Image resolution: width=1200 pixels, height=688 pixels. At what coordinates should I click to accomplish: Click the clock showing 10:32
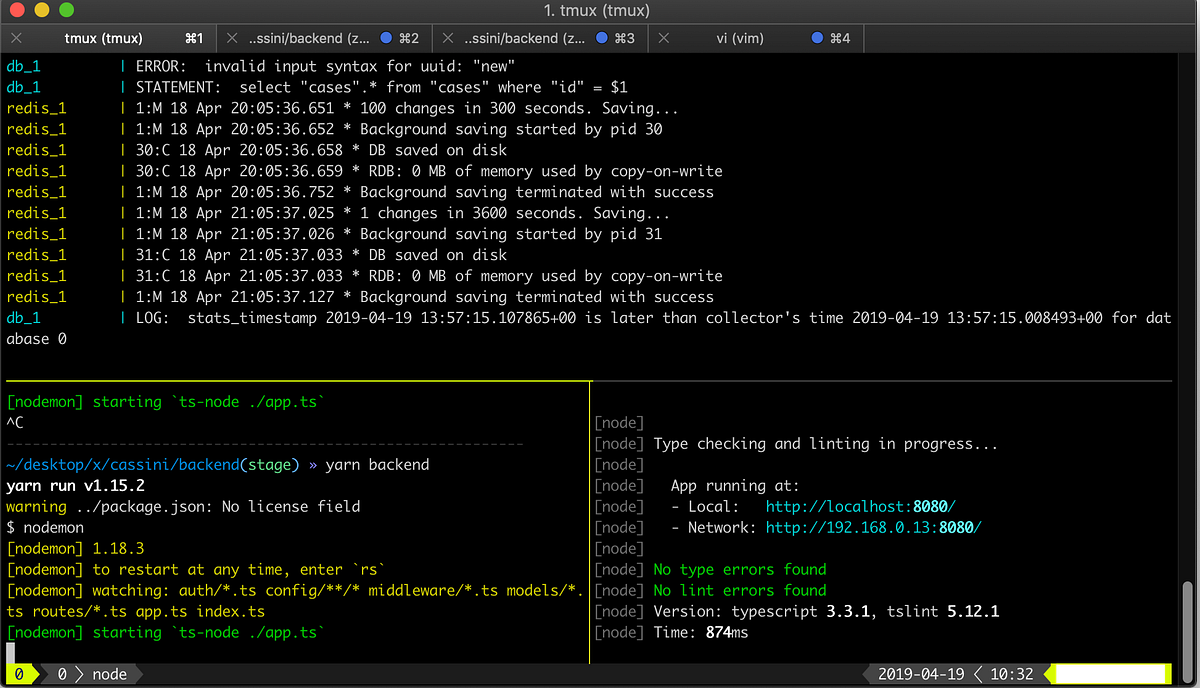[x=1010, y=673]
